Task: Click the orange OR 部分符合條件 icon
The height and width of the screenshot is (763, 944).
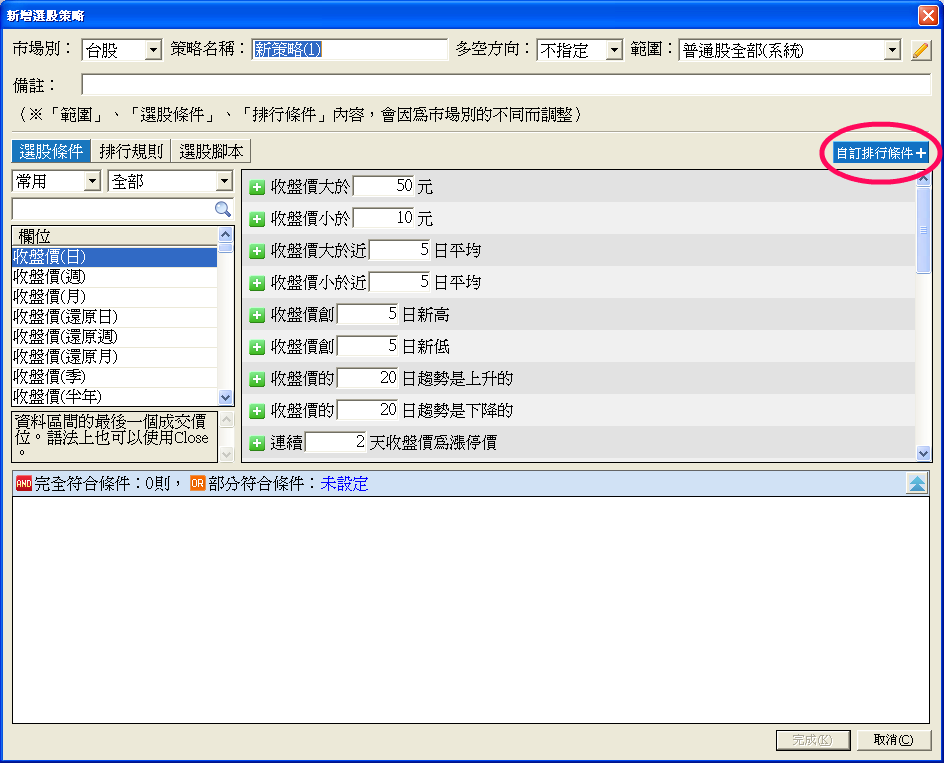Action: [198, 484]
